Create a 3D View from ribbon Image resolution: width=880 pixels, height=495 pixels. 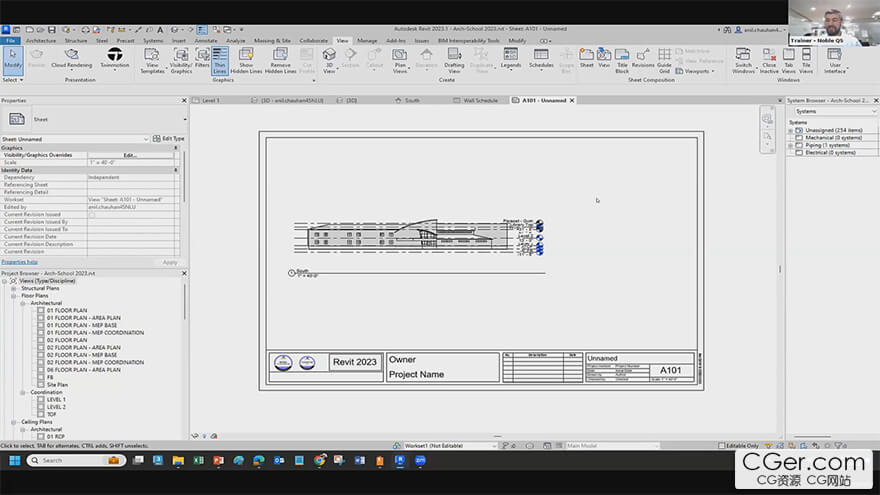click(x=329, y=61)
